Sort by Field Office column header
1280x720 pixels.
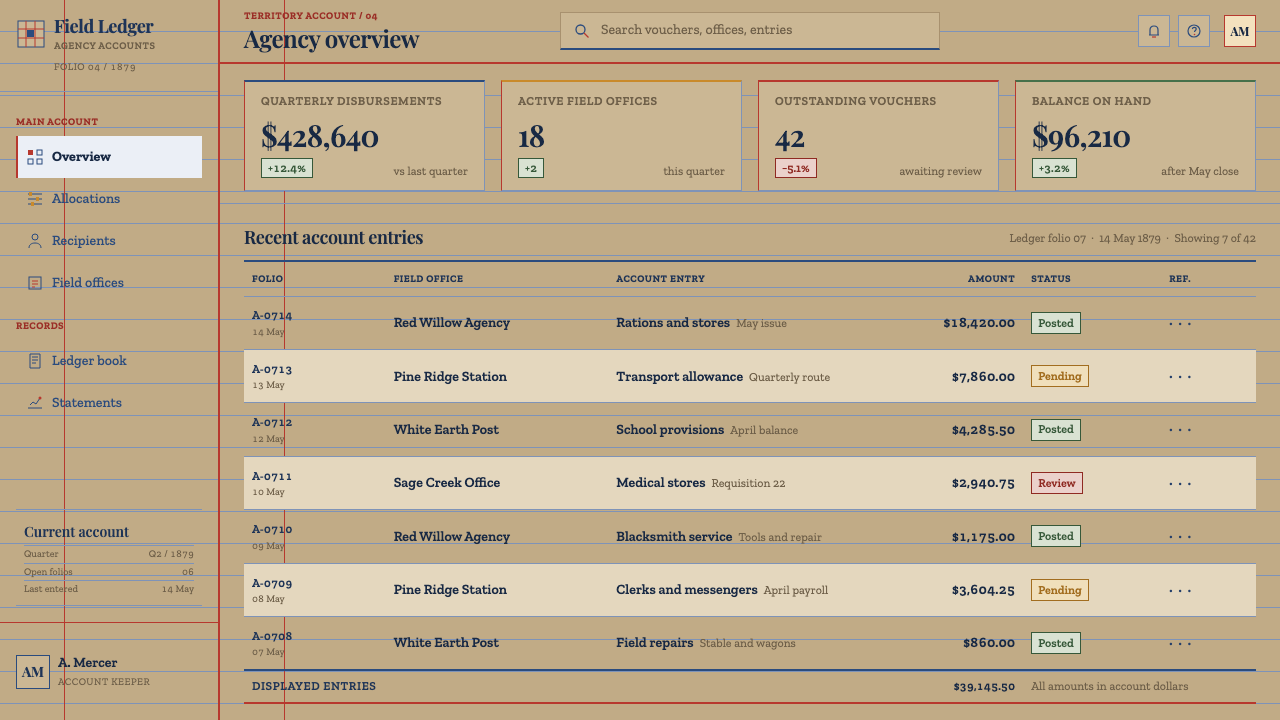[x=428, y=279]
